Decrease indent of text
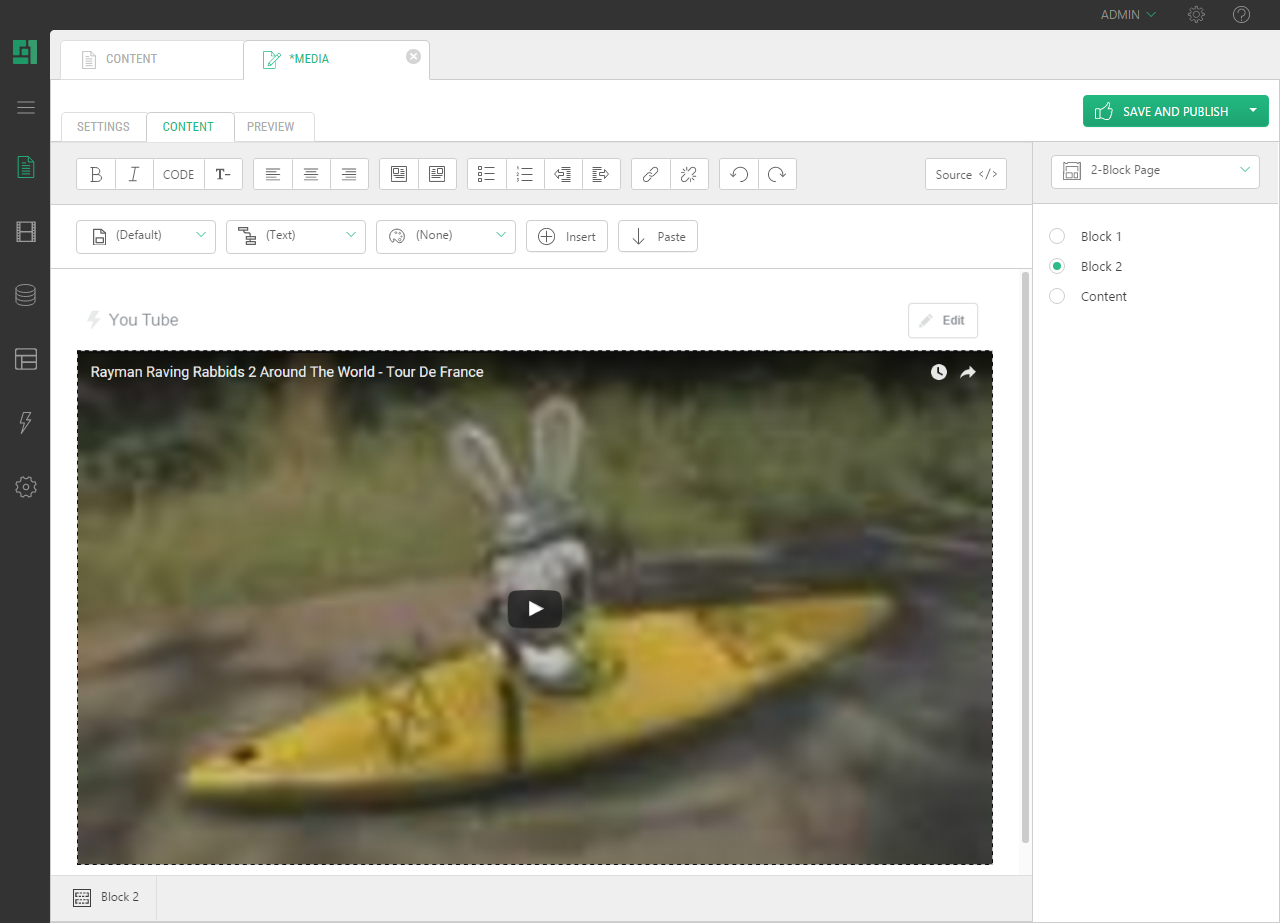Screen dimensions: 1280x923 point(563,174)
